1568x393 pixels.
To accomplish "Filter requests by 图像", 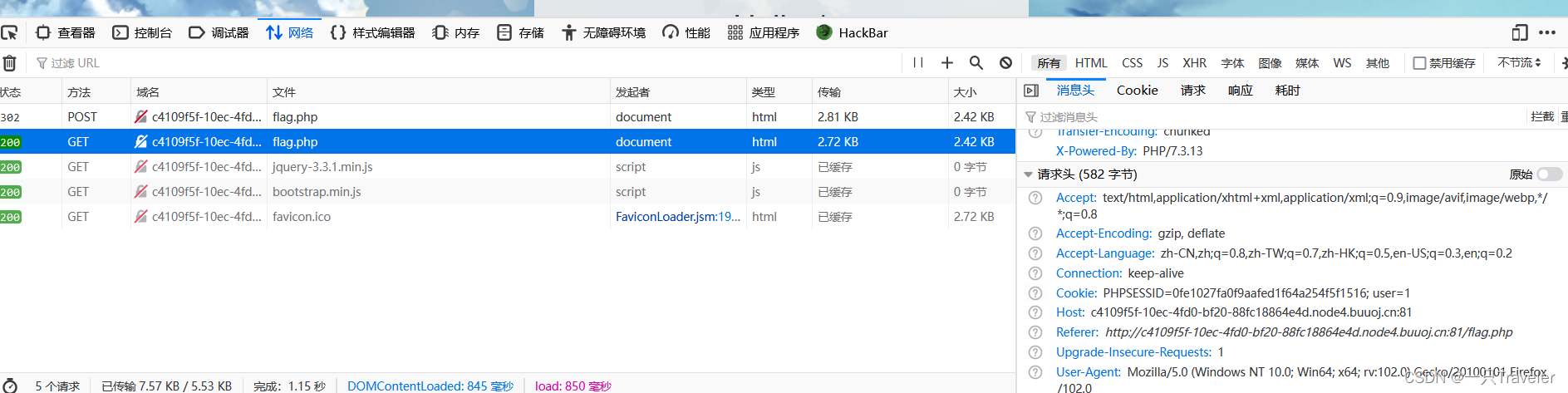I will 1270,62.
